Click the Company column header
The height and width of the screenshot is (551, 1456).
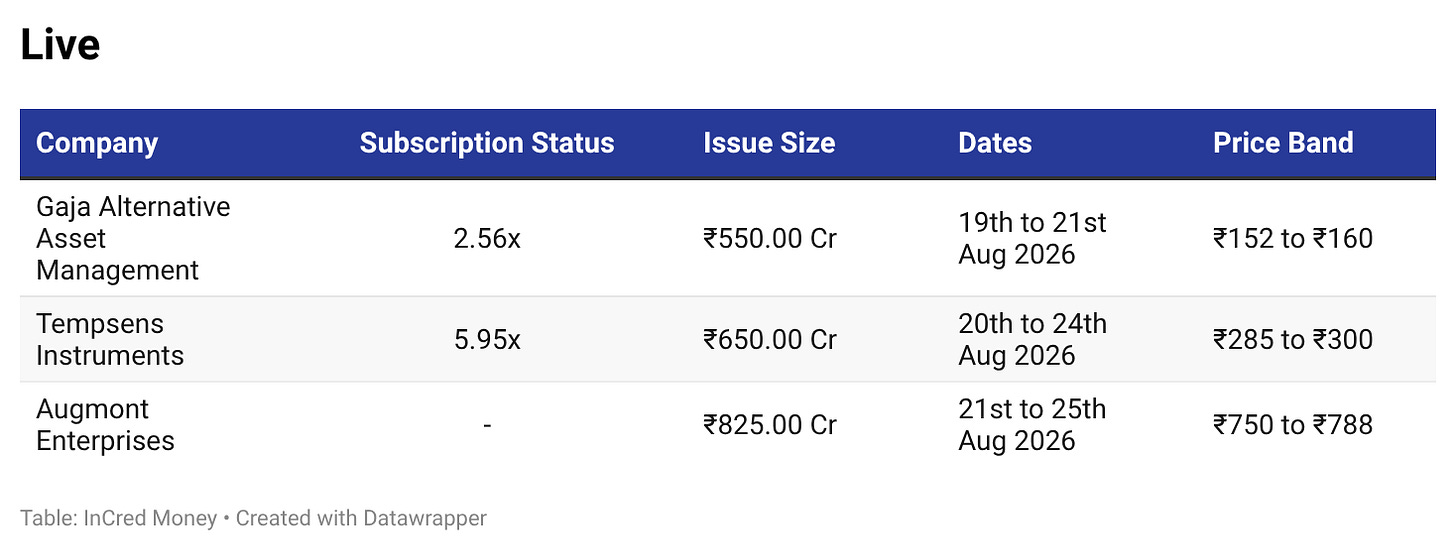click(97, 143)
